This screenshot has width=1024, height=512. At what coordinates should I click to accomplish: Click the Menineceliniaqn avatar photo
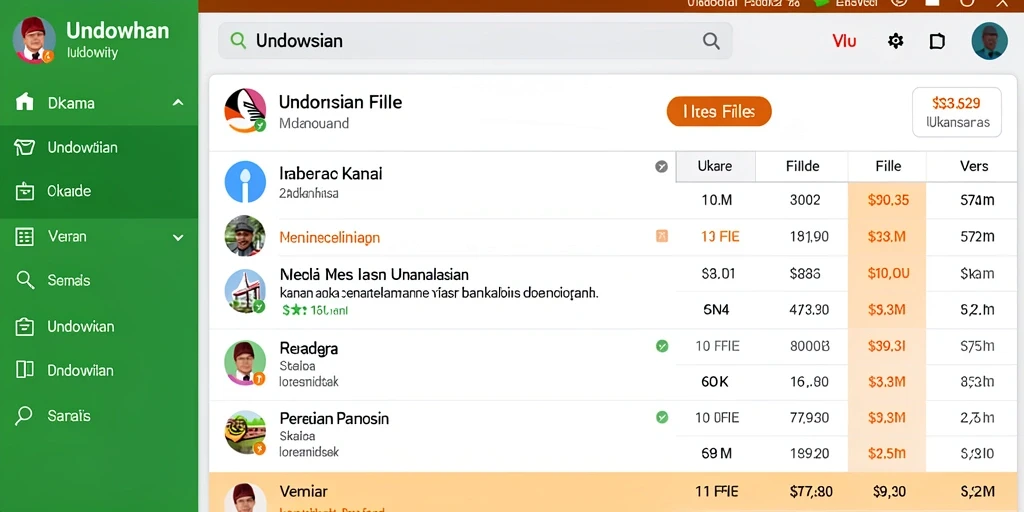pos(245,236)
